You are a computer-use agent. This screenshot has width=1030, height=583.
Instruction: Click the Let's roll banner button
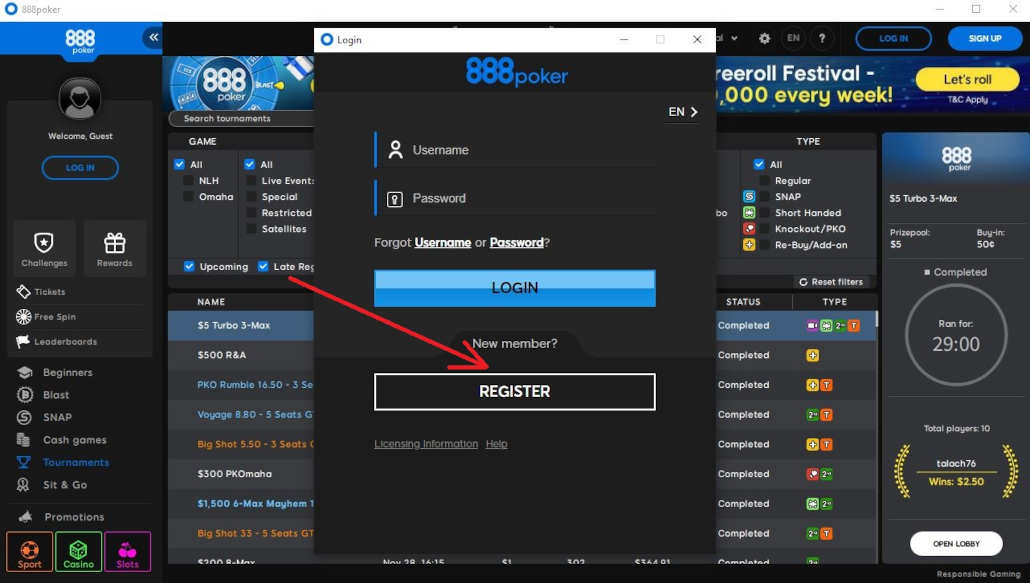click(x=968, y=79)
